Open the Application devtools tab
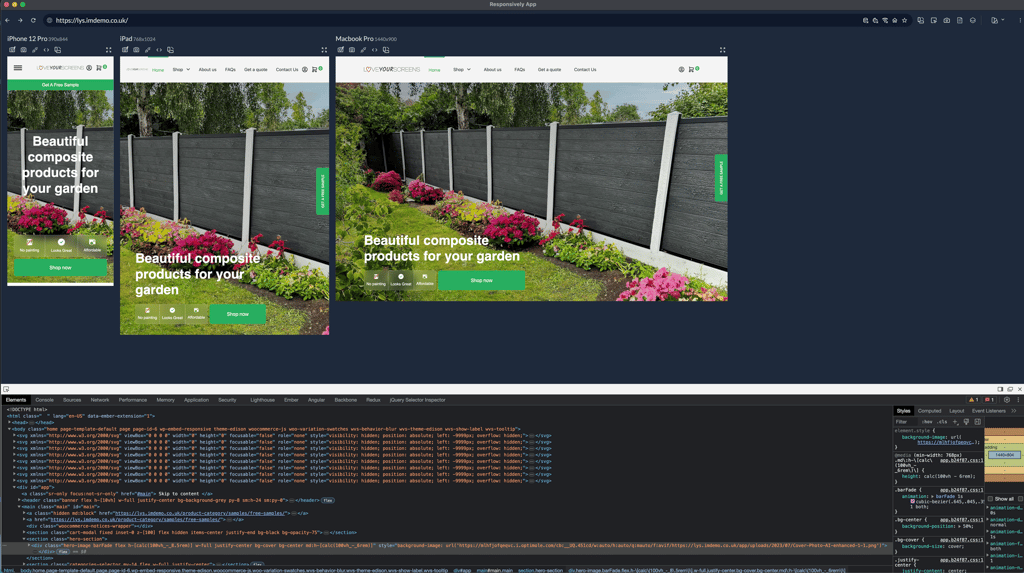This screenshot has height=573, width=1024. [x=196, y=400]
